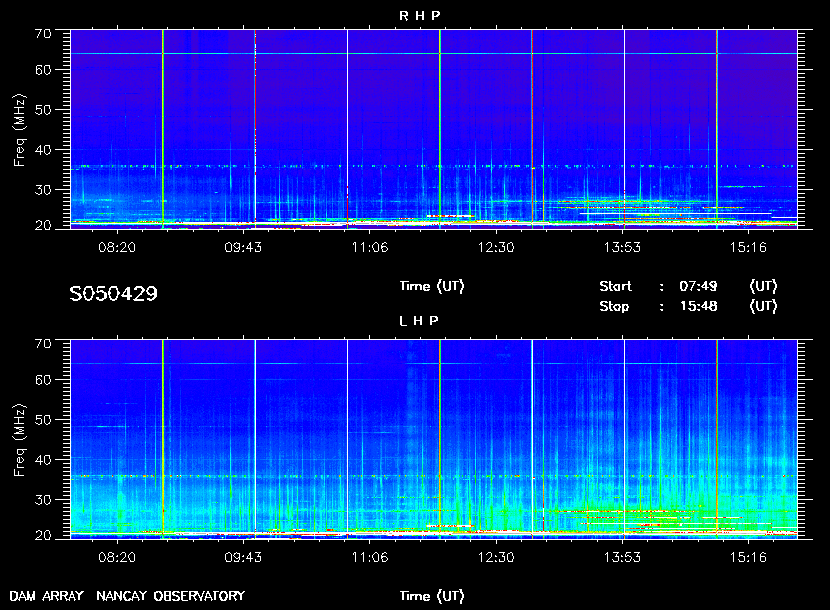Click the "70" frequency tick of the RHP panel

43,34
